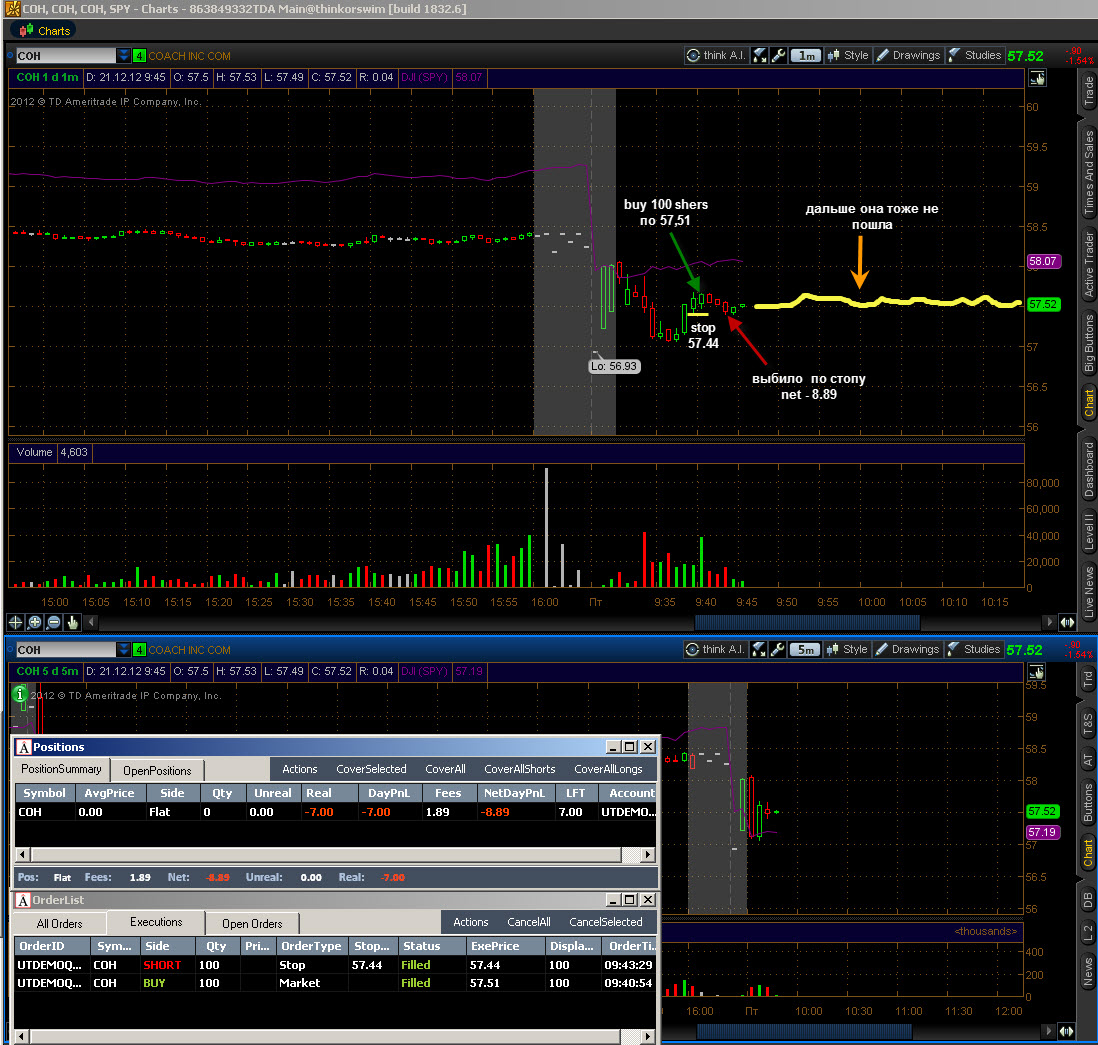
Task: Click the hand chart-mode icon at upper chart's top right
Action: coord(1037,78)
